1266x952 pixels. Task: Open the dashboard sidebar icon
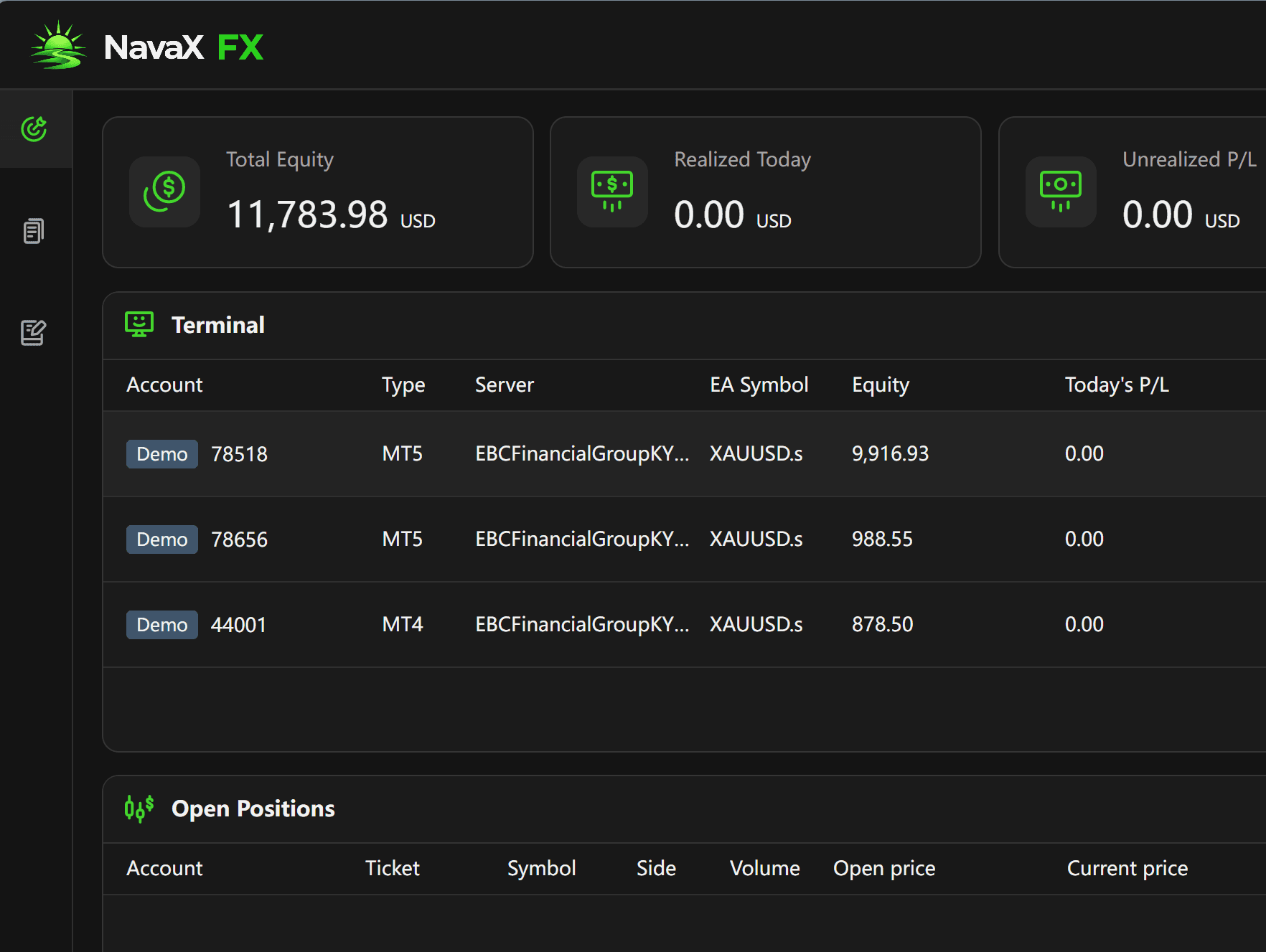[34, 129]
